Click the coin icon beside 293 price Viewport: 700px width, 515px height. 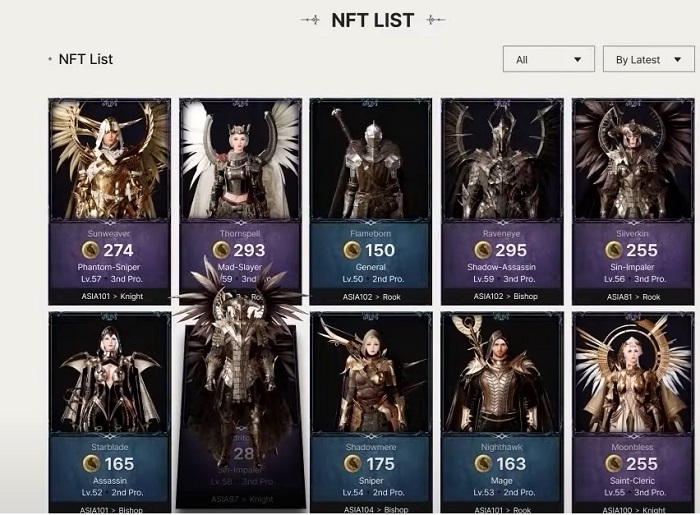[x=220, y=251]
